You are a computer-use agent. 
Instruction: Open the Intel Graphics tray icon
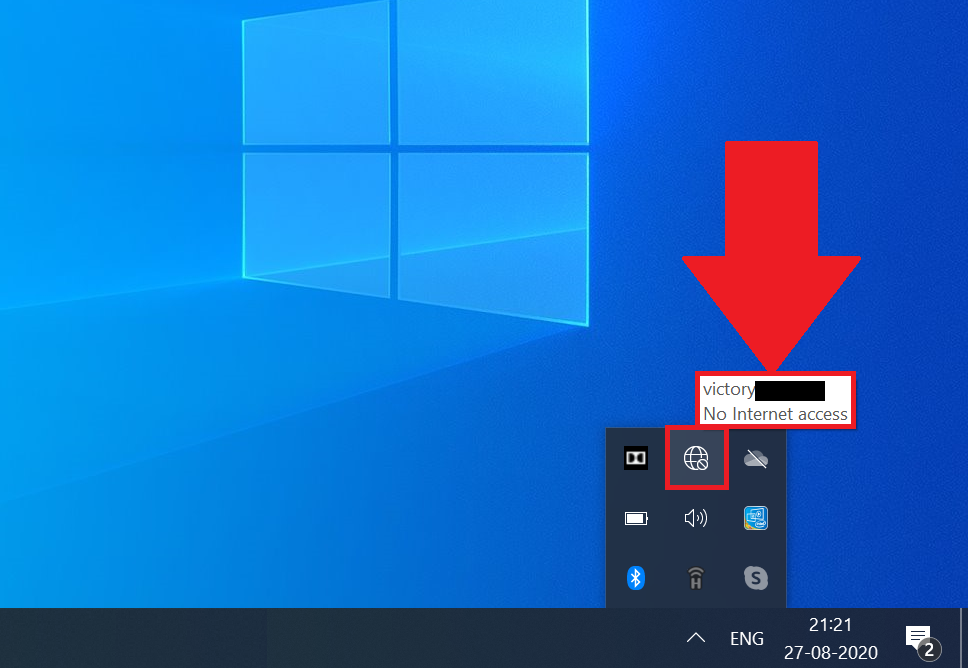[x=756, y=518]
